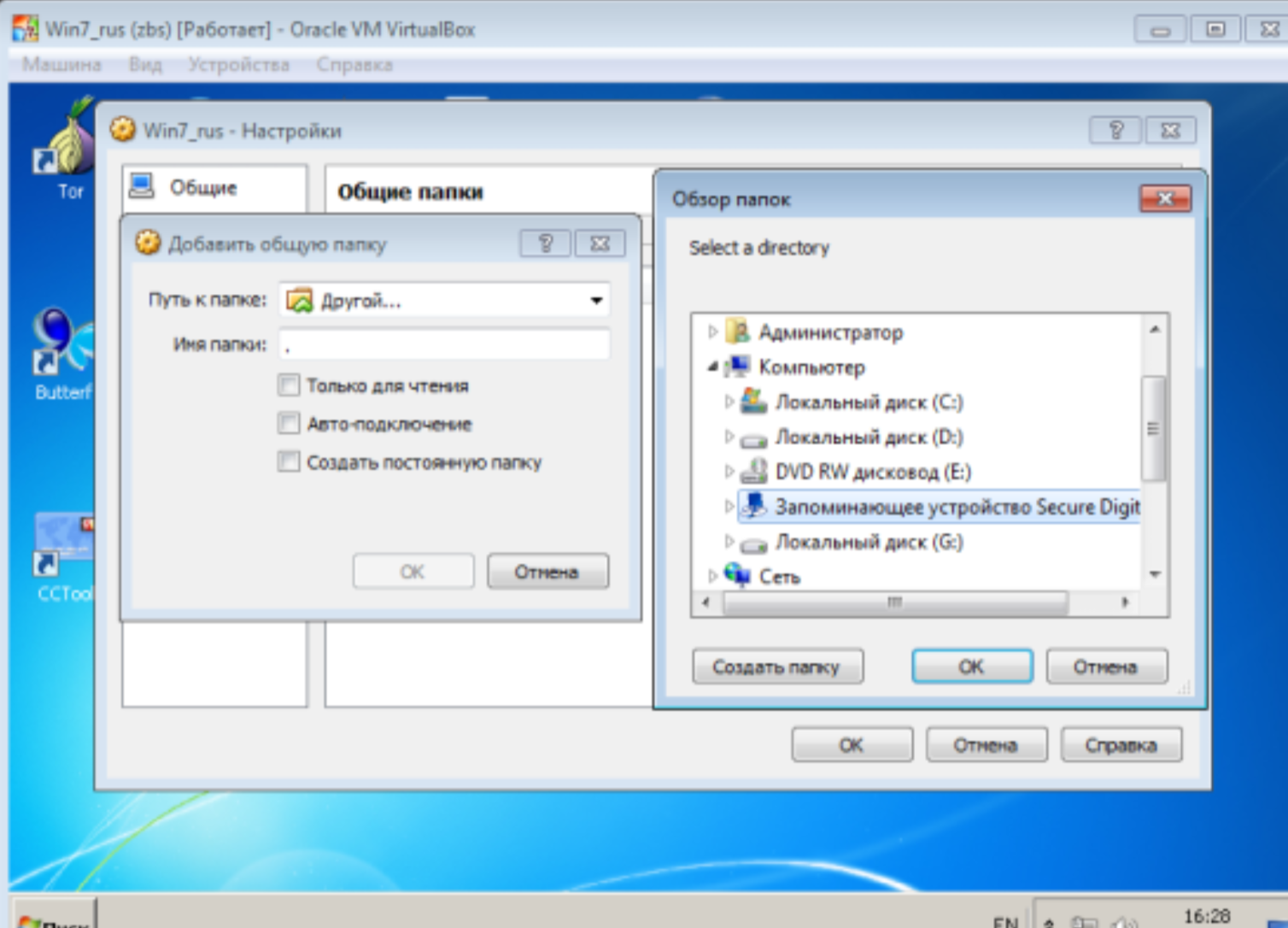Collapse the Компьютер tree node
The height and width of the screenshot is (928, 1288).
tap(713, 367)
